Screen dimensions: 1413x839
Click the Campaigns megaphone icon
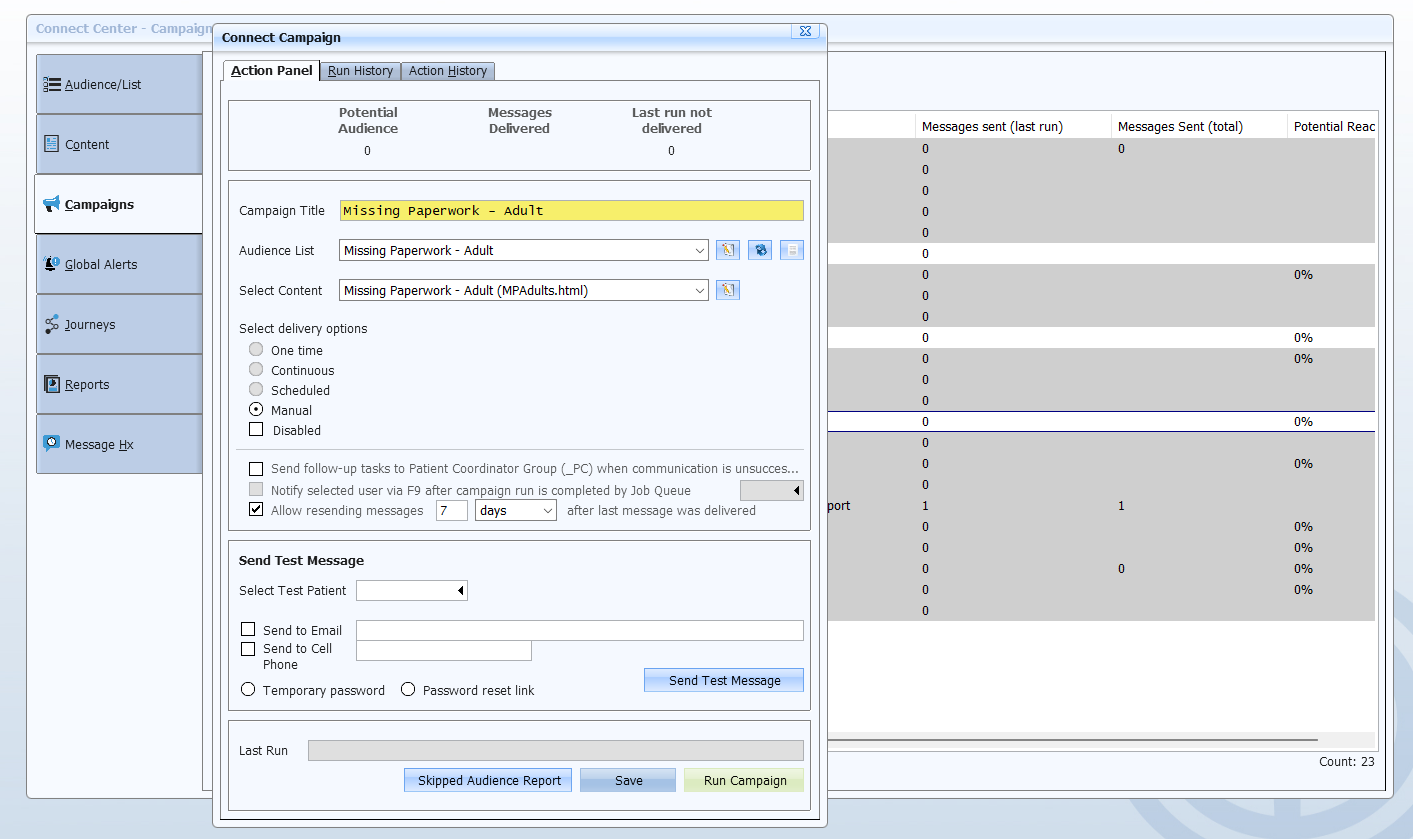52,204
